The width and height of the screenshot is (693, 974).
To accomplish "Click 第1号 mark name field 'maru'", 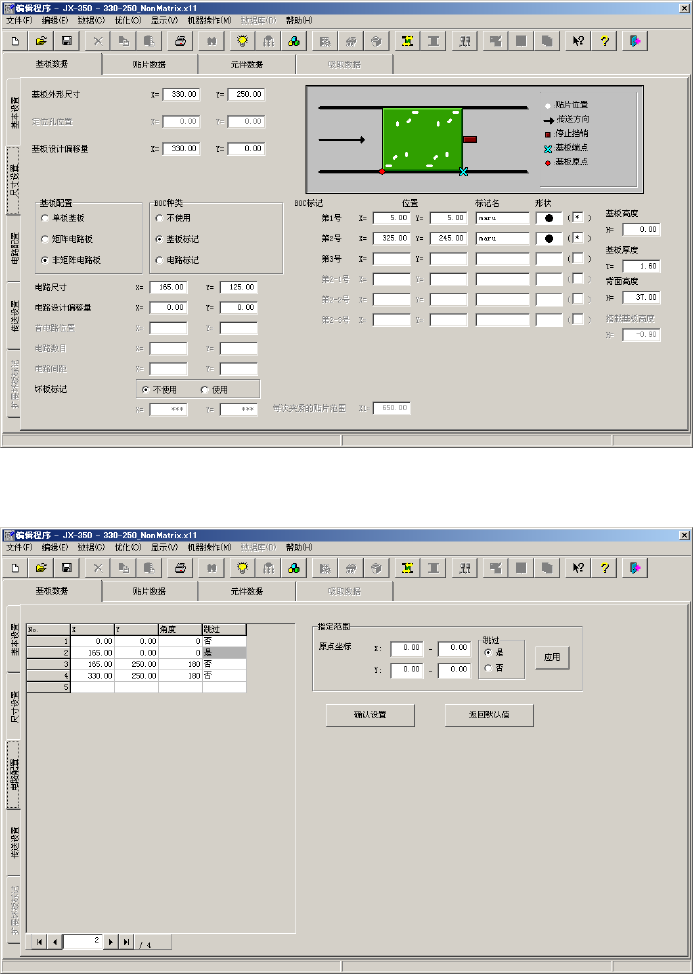I will point(502,218).
